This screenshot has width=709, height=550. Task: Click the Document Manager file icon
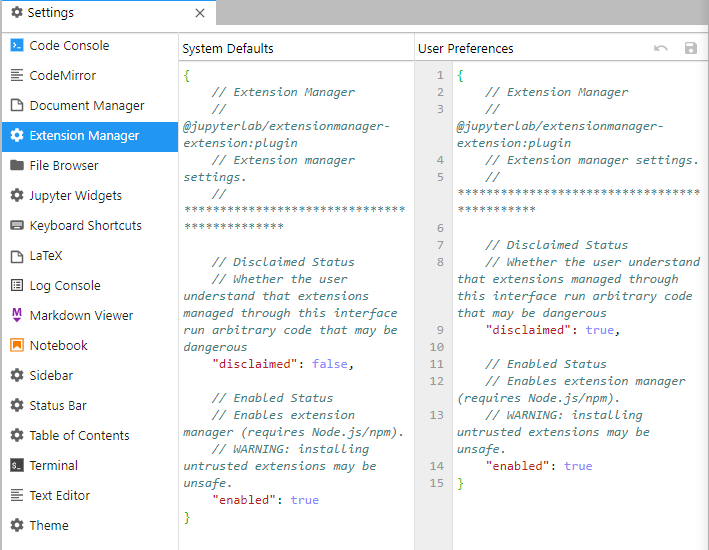point(17,105)
